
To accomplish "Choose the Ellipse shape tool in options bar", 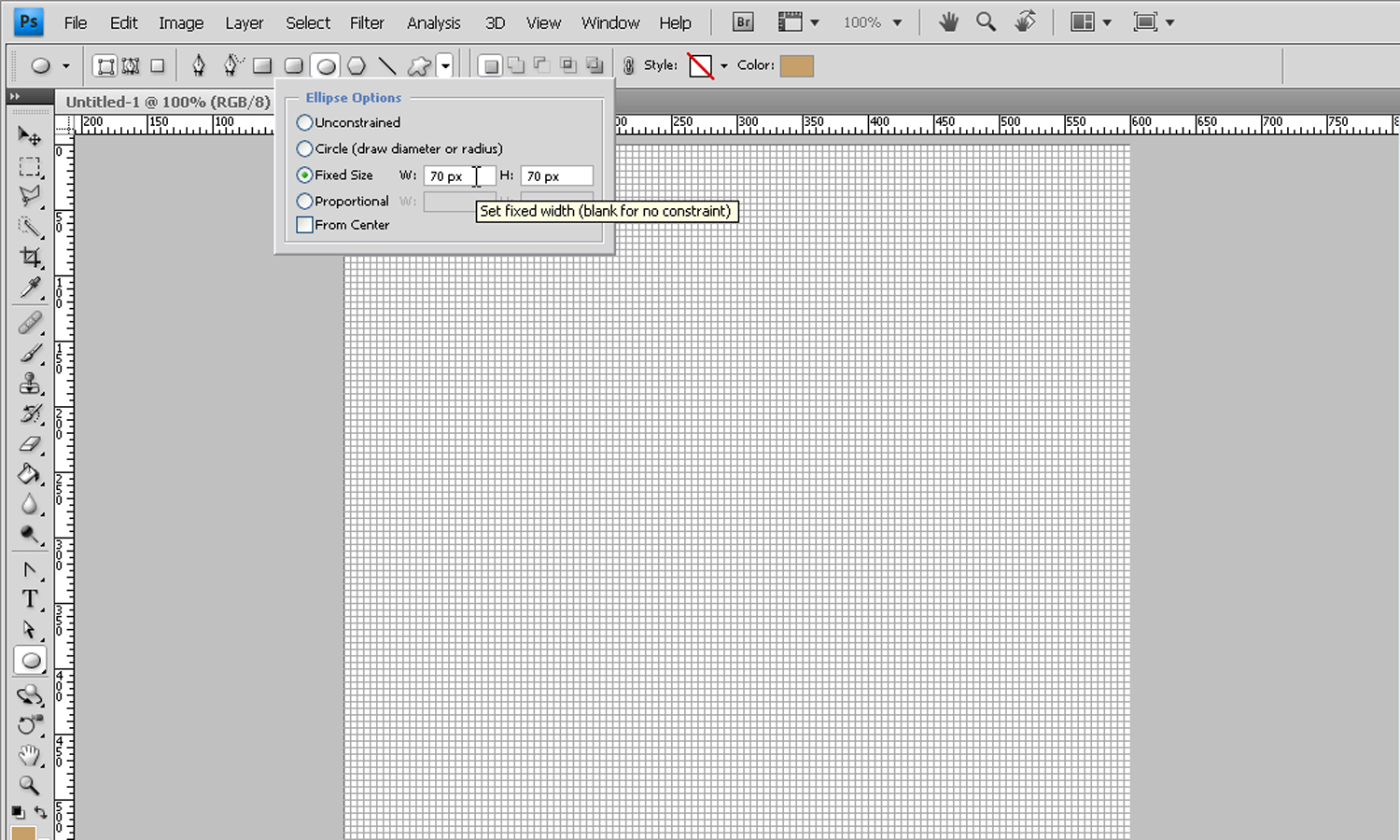I will 326,65.
